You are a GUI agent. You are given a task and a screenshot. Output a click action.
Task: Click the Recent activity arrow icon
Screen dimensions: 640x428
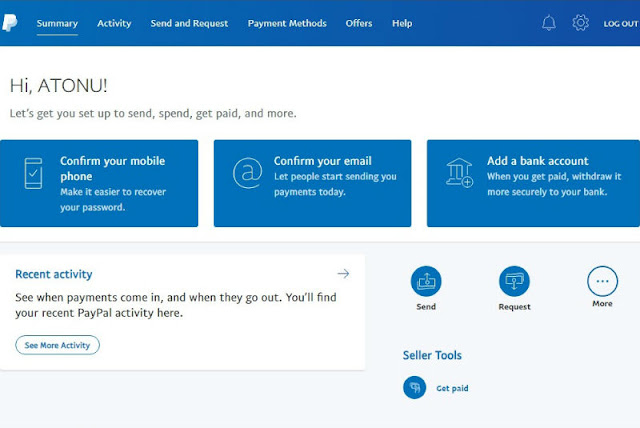[343, 274]
